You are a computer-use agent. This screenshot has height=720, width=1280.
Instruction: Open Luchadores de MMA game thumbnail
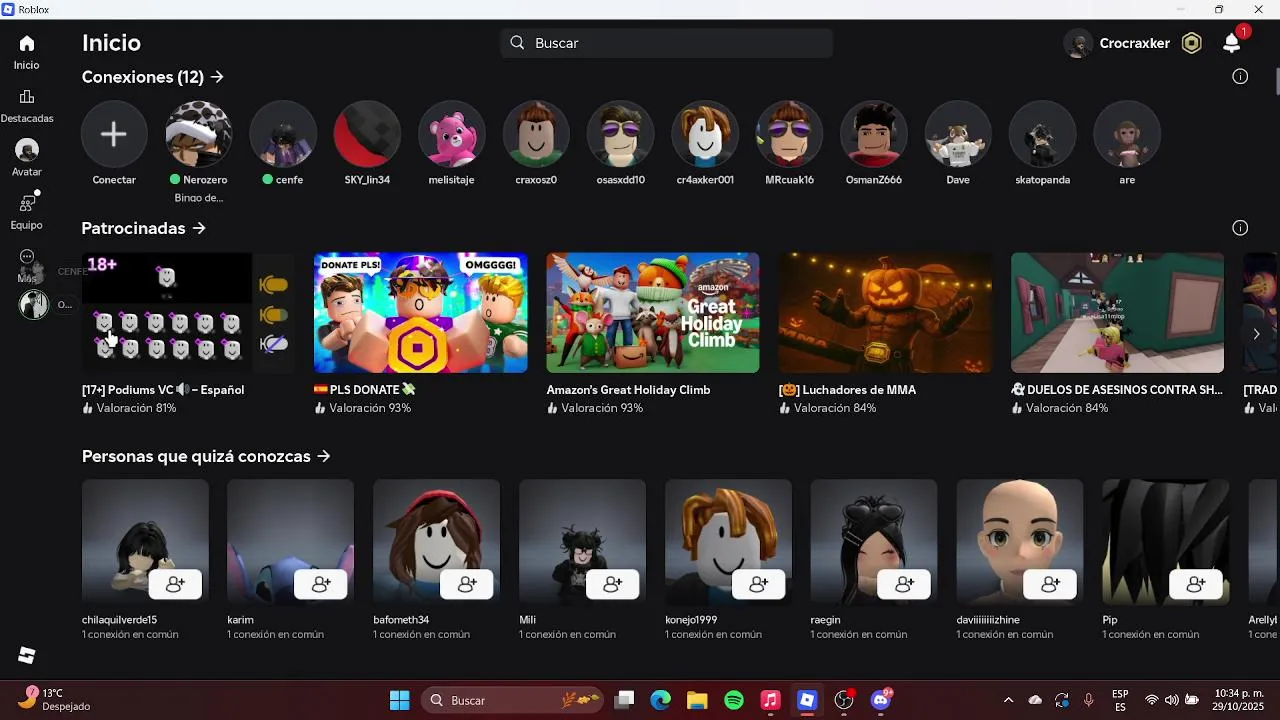[885, 313]
